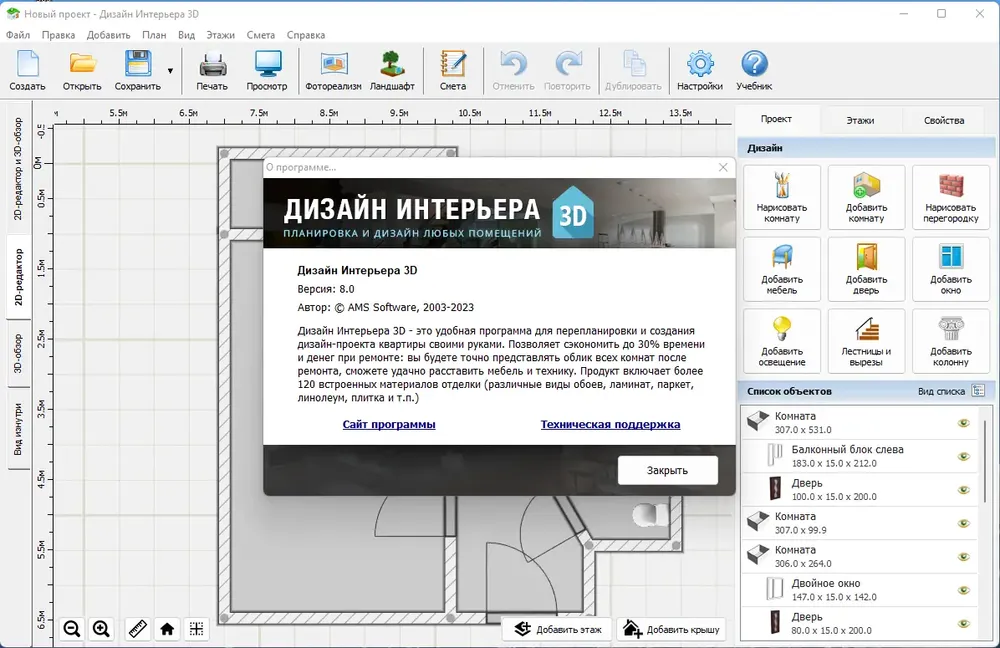Select Балконный блок слева in object list
This screenshot has height=648, width=1000.
coord(859,456)
